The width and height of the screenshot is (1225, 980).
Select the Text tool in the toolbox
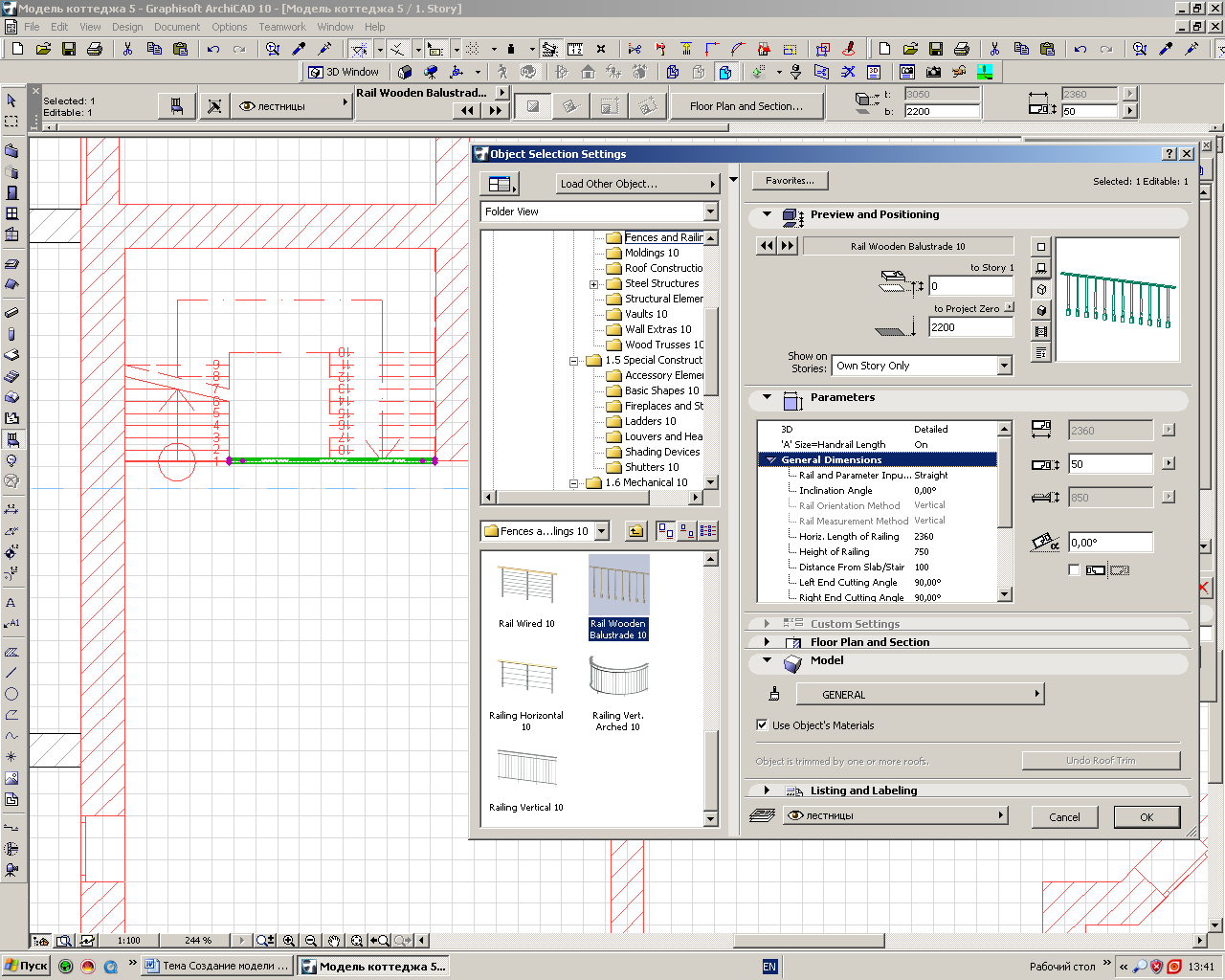(x=11, y=602)
